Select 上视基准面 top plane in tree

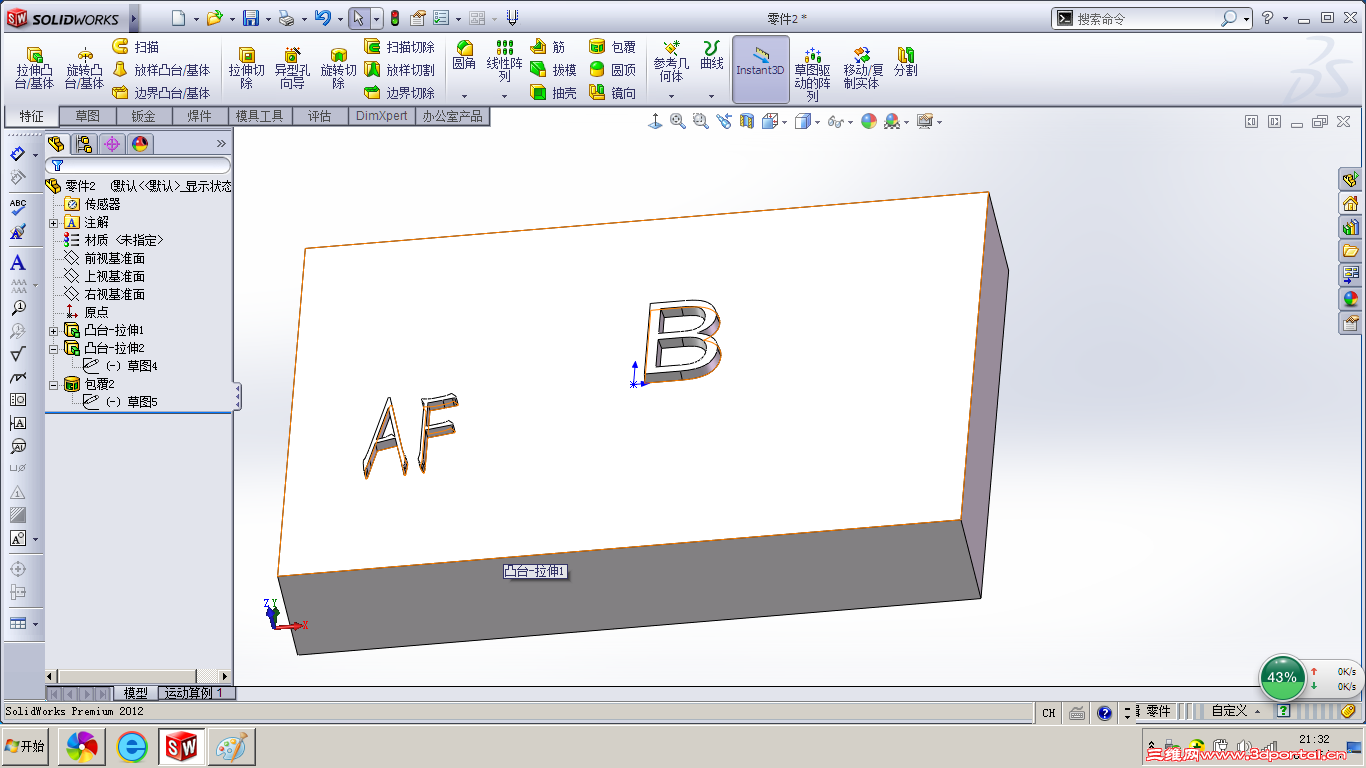[x=114, y=276]
